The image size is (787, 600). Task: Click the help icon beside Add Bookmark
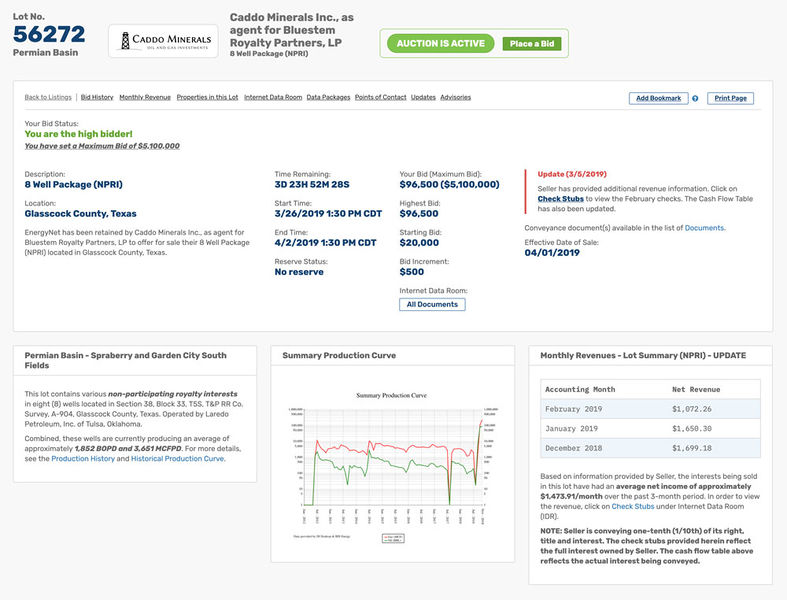tap(695, 98)
